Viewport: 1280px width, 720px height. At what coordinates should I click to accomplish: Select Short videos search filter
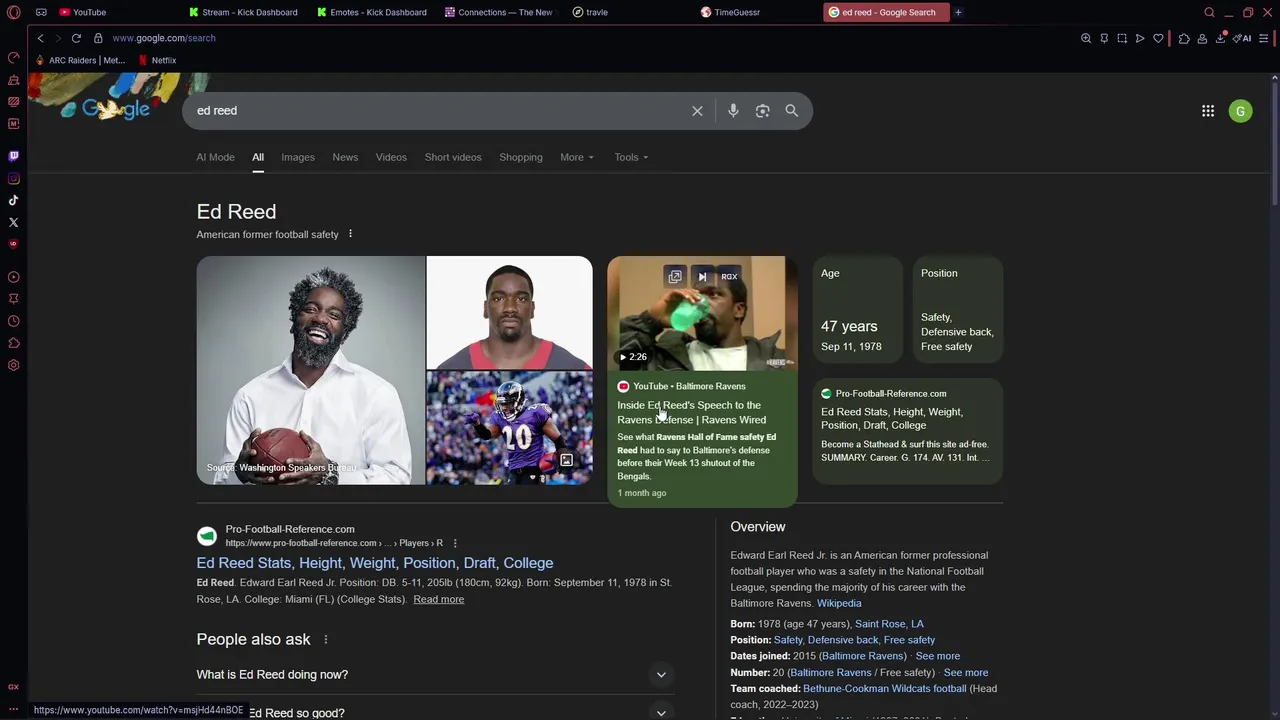453,157
